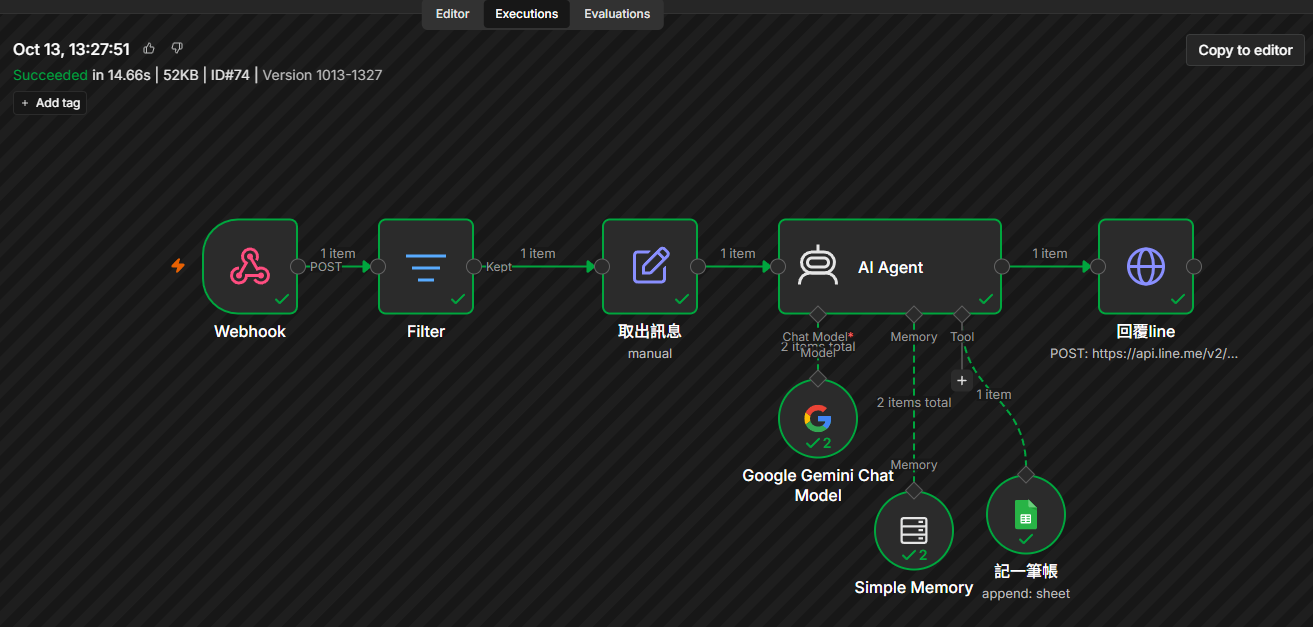Select the 記一筆帳 Google Sheets node

1026,514
